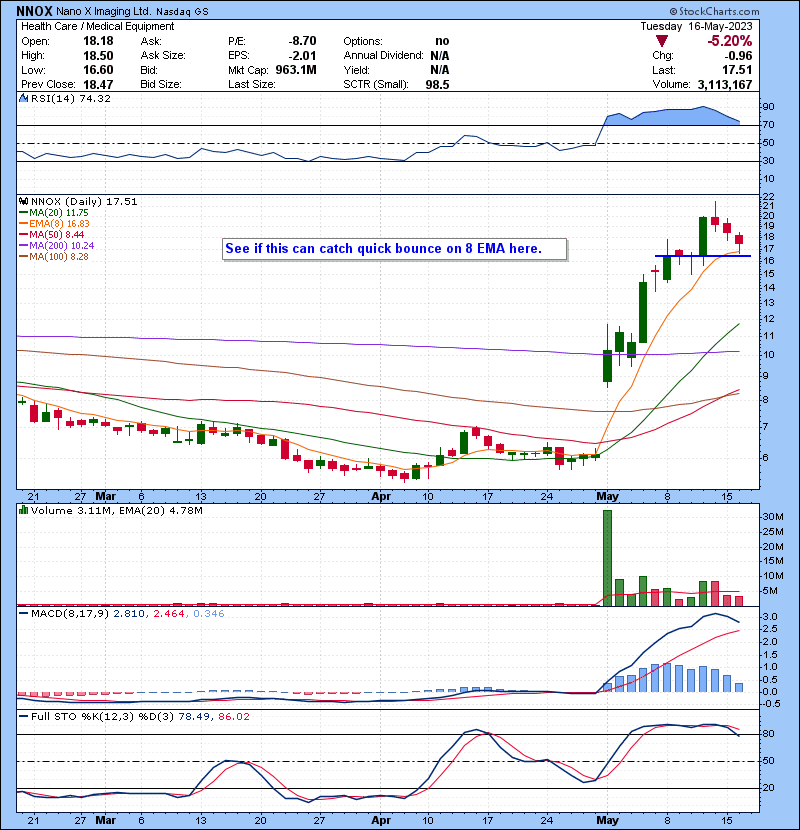Click the MACD(8,17,9) panel label
Viewport: 800px width, 830px height.
click(x=71, y=614)
